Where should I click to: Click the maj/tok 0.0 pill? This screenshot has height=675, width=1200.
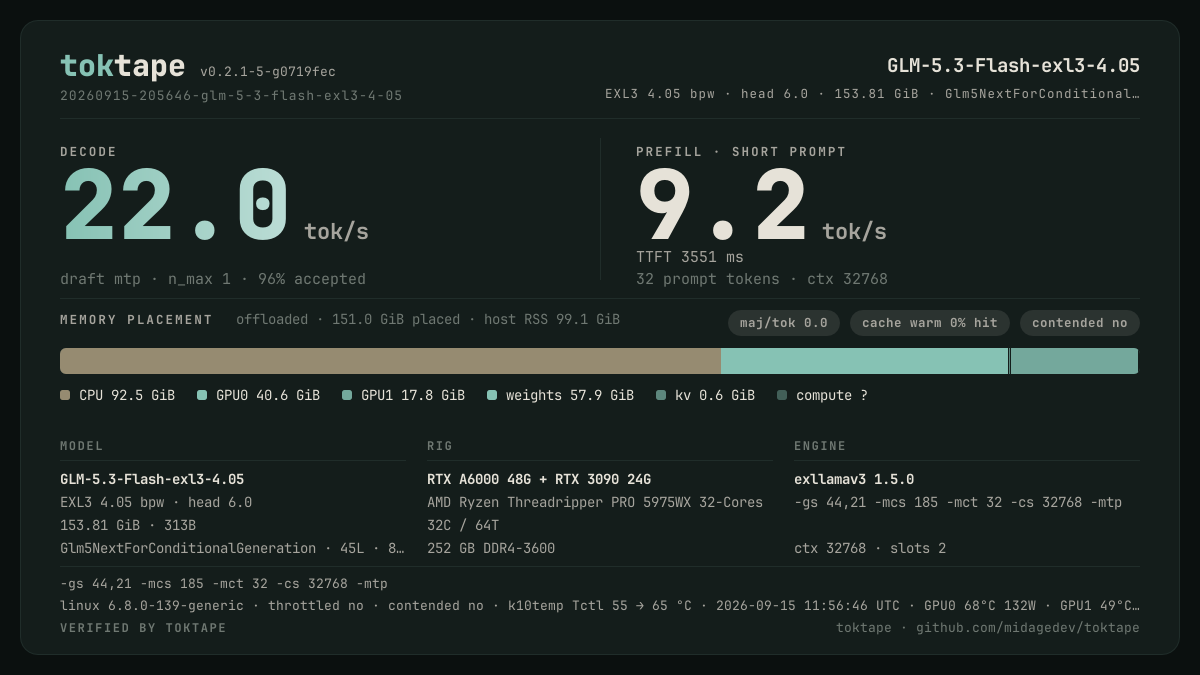click(x=784, y=323)
